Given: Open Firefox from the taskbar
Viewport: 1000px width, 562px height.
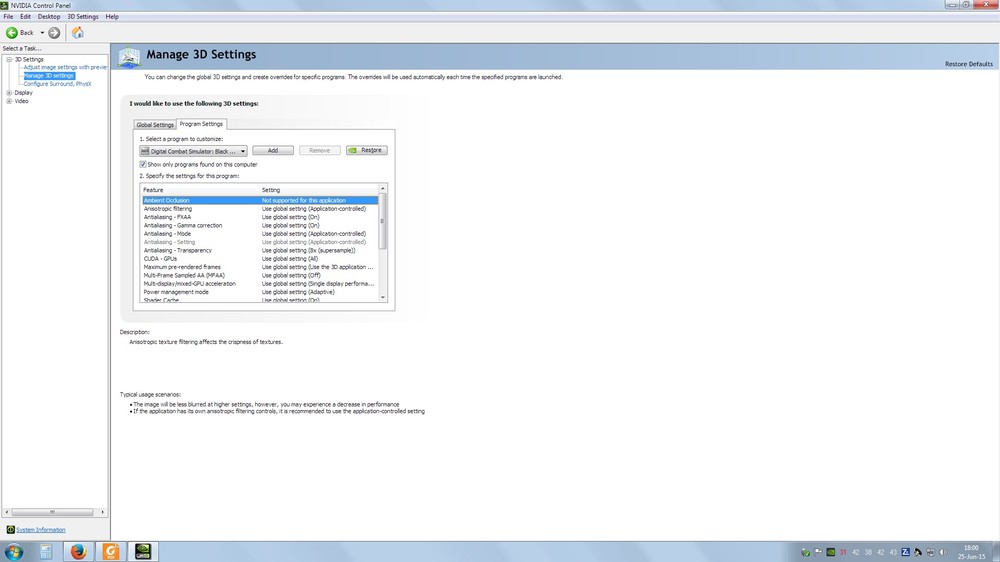Looking at the screenshot, I should point(78,552).
